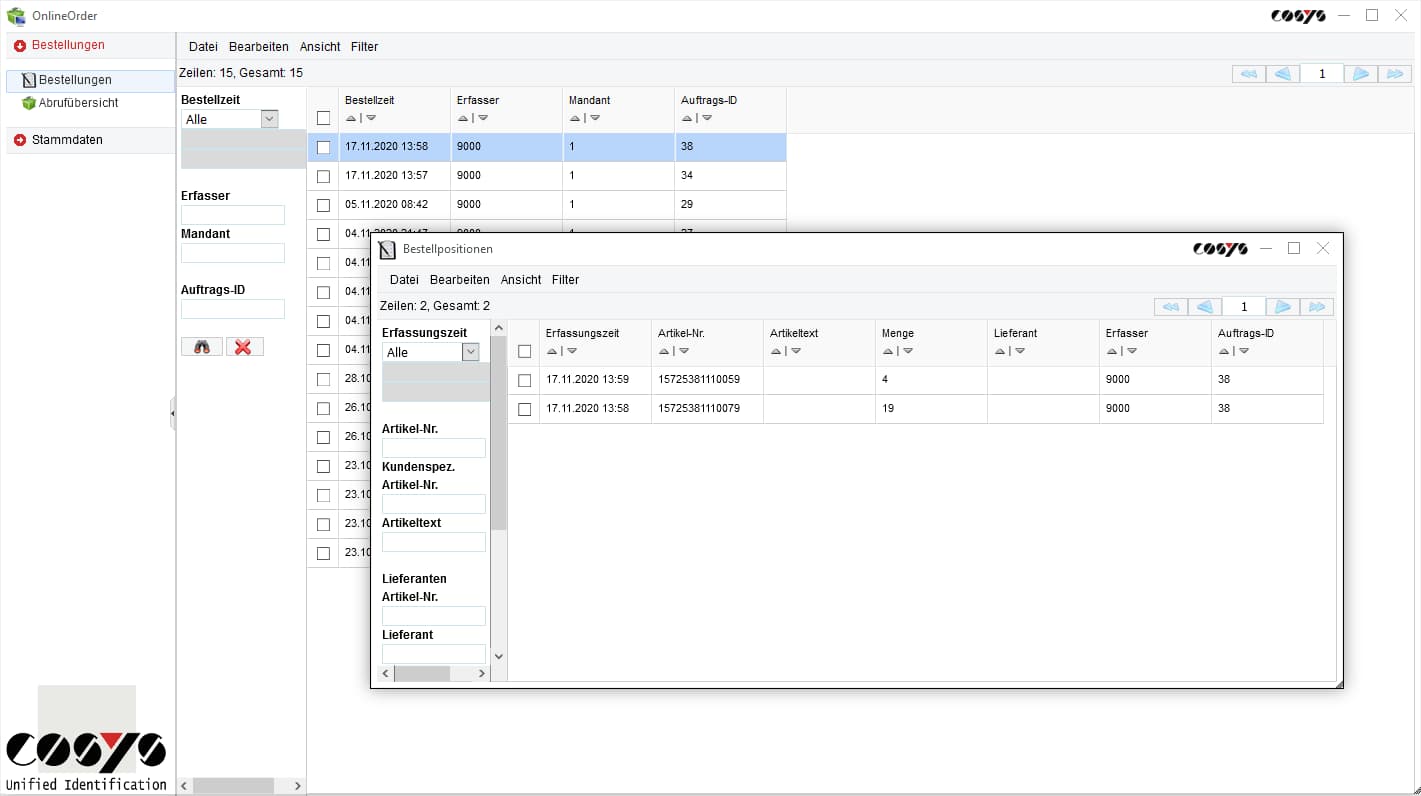
Task: Sort Artikel-Nr. column descending in Bestellpositionen
Action: coord(684,351)
